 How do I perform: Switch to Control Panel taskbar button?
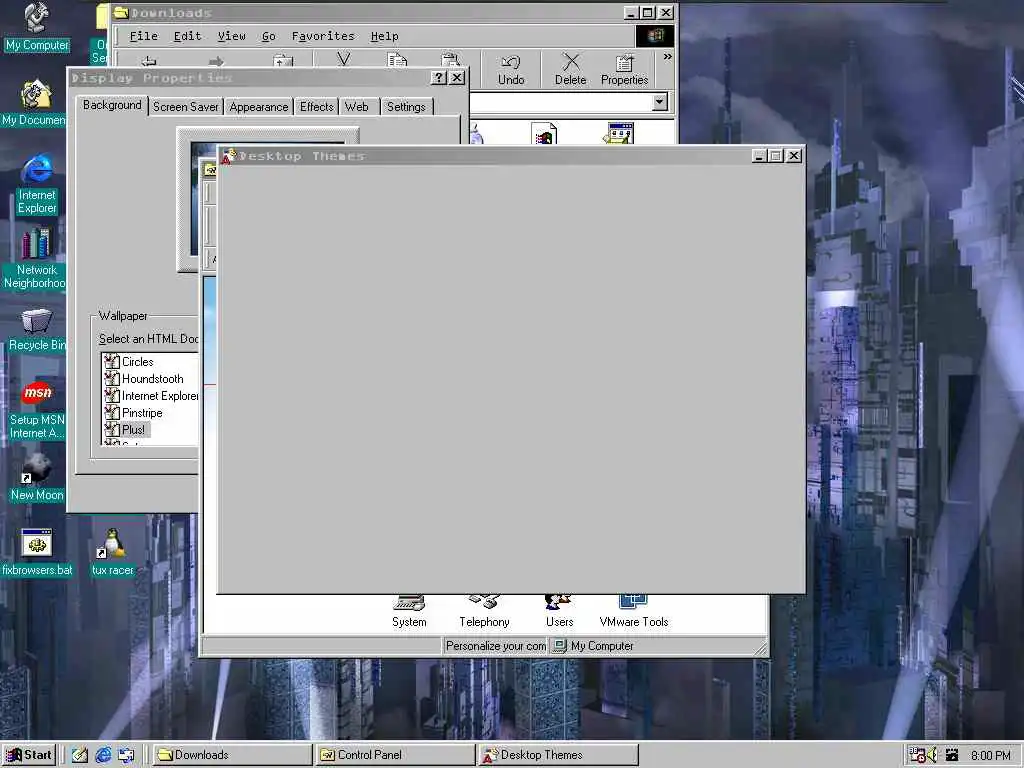[395, 755]
